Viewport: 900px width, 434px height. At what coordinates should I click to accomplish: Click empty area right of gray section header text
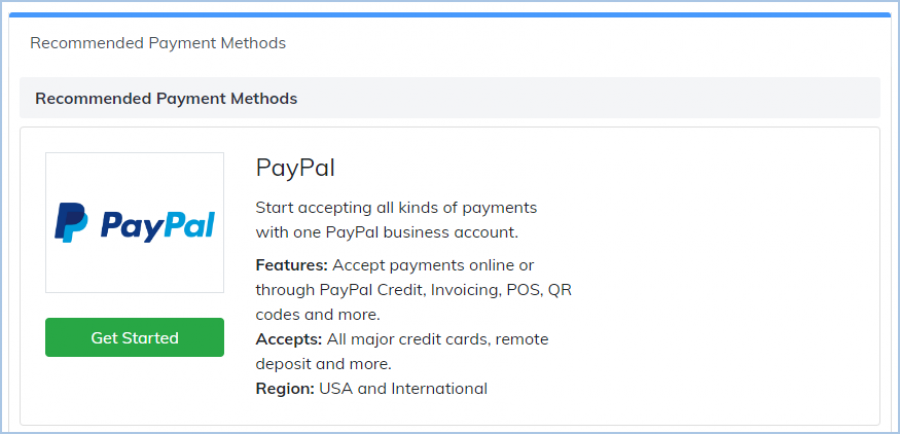[x=600, y=99]
